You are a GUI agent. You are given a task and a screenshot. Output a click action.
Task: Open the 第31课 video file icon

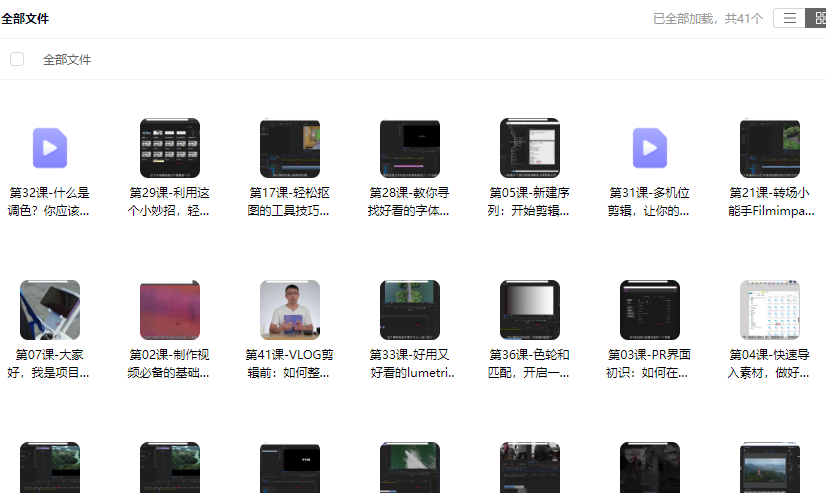pos(650,148)
